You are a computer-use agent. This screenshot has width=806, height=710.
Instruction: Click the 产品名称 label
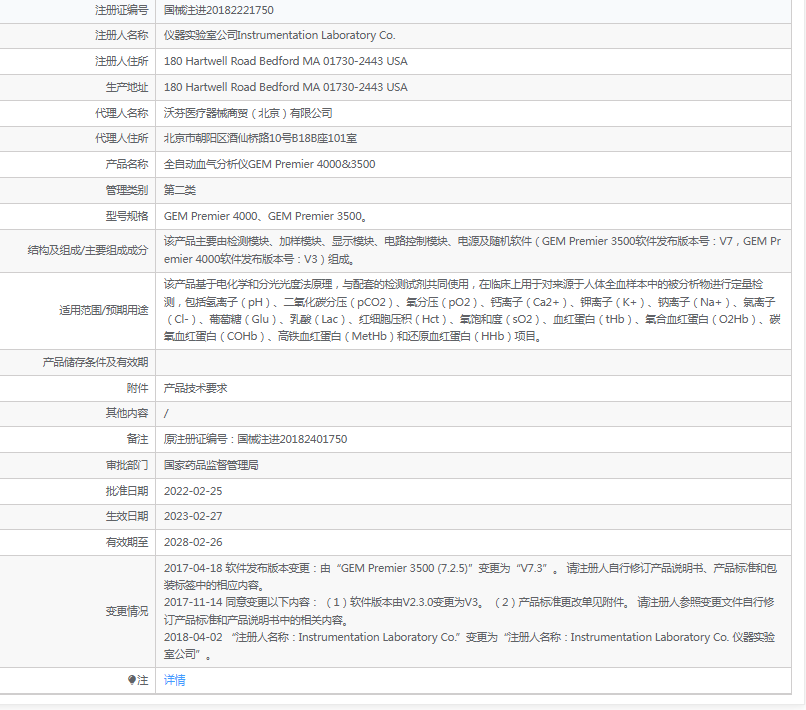127,165
